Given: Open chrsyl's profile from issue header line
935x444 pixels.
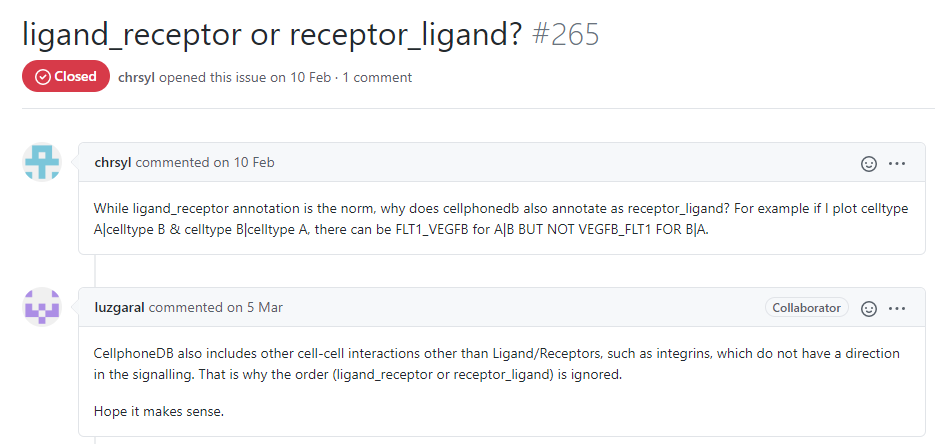Looking at the screenshot, I should coord(137,77).
